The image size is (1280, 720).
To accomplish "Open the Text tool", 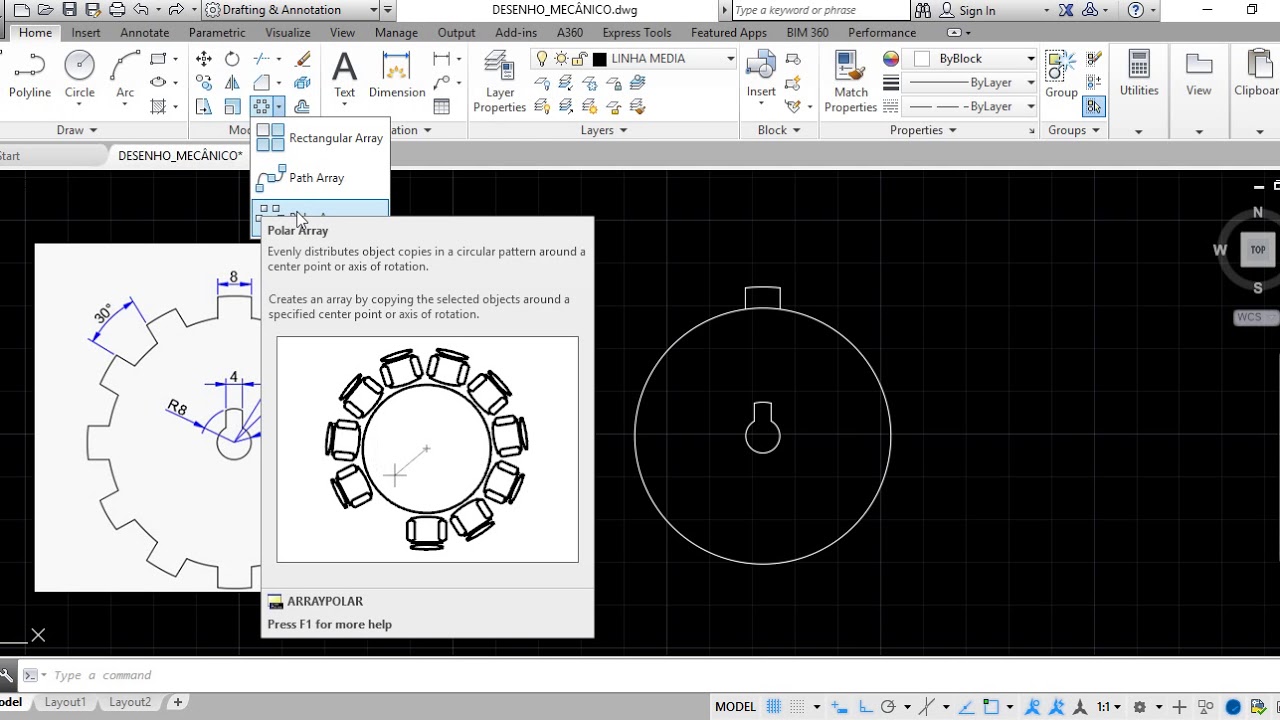I will point(344,76).
